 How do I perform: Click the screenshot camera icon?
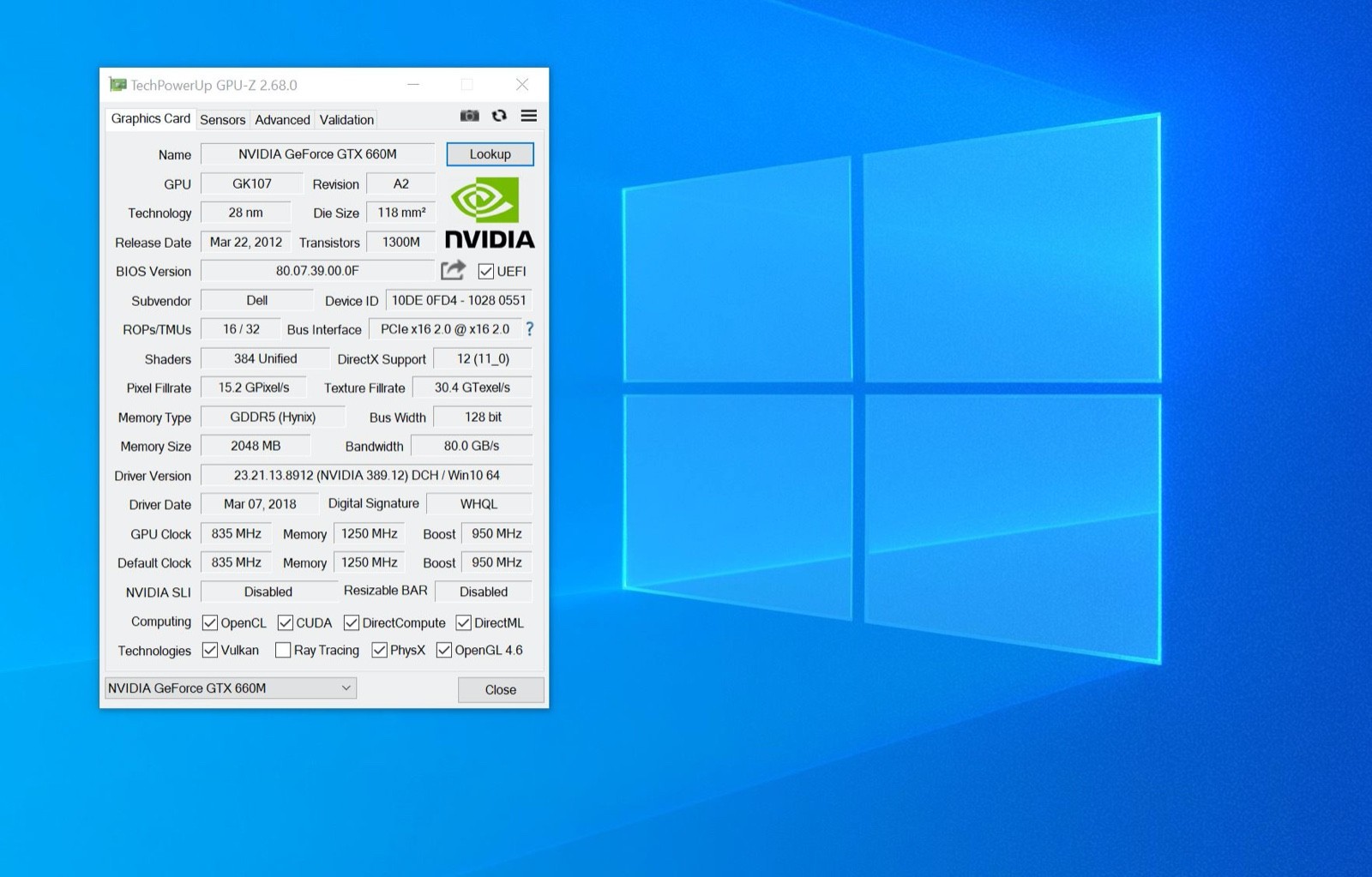click(x=469, y=116)
